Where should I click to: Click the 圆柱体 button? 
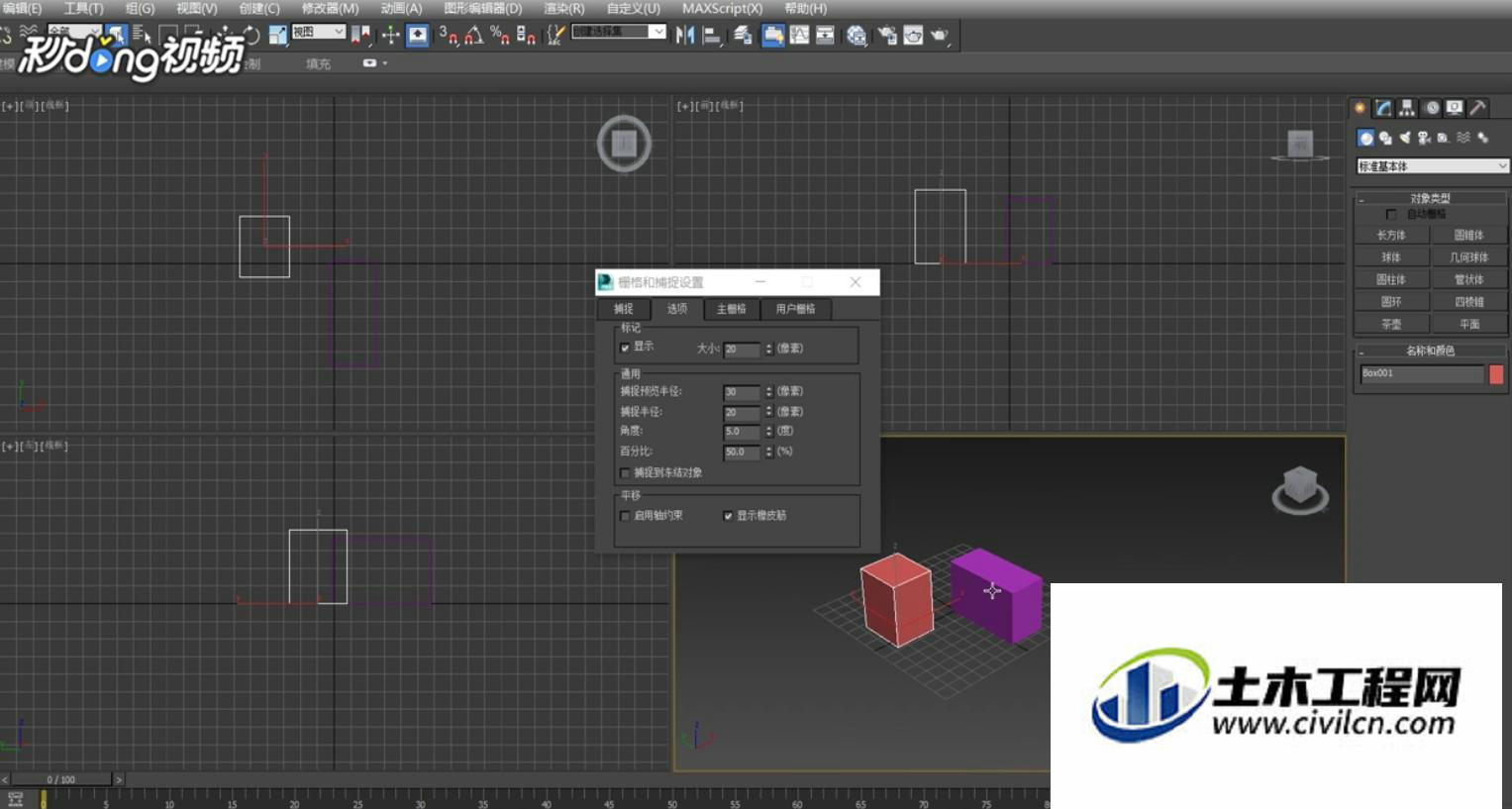tap(1391, 280)
